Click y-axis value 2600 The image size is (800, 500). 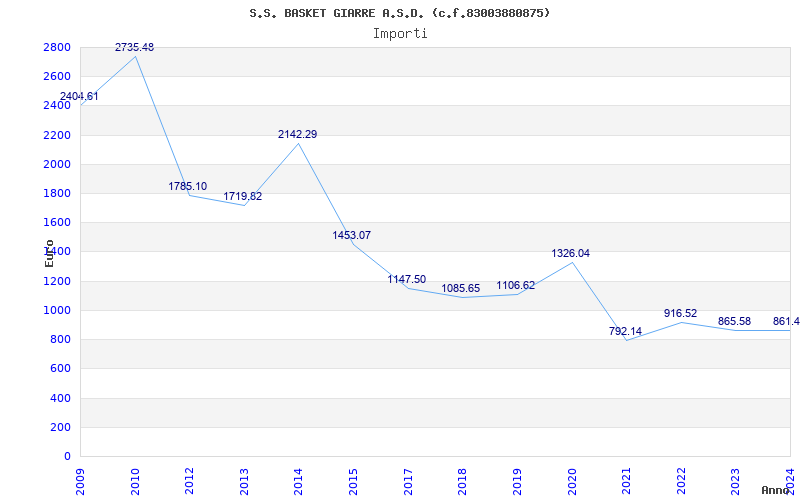57,77
